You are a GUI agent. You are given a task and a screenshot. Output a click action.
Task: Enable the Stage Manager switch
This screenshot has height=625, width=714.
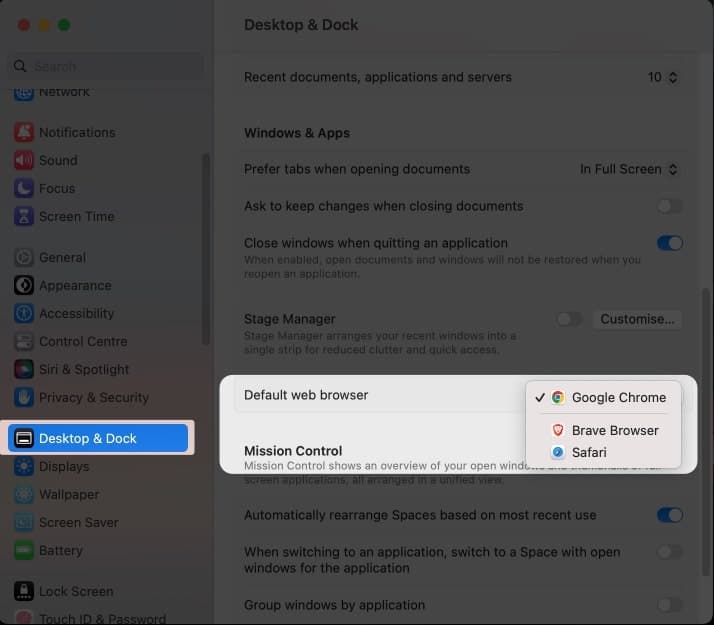[x=570, y=319]
